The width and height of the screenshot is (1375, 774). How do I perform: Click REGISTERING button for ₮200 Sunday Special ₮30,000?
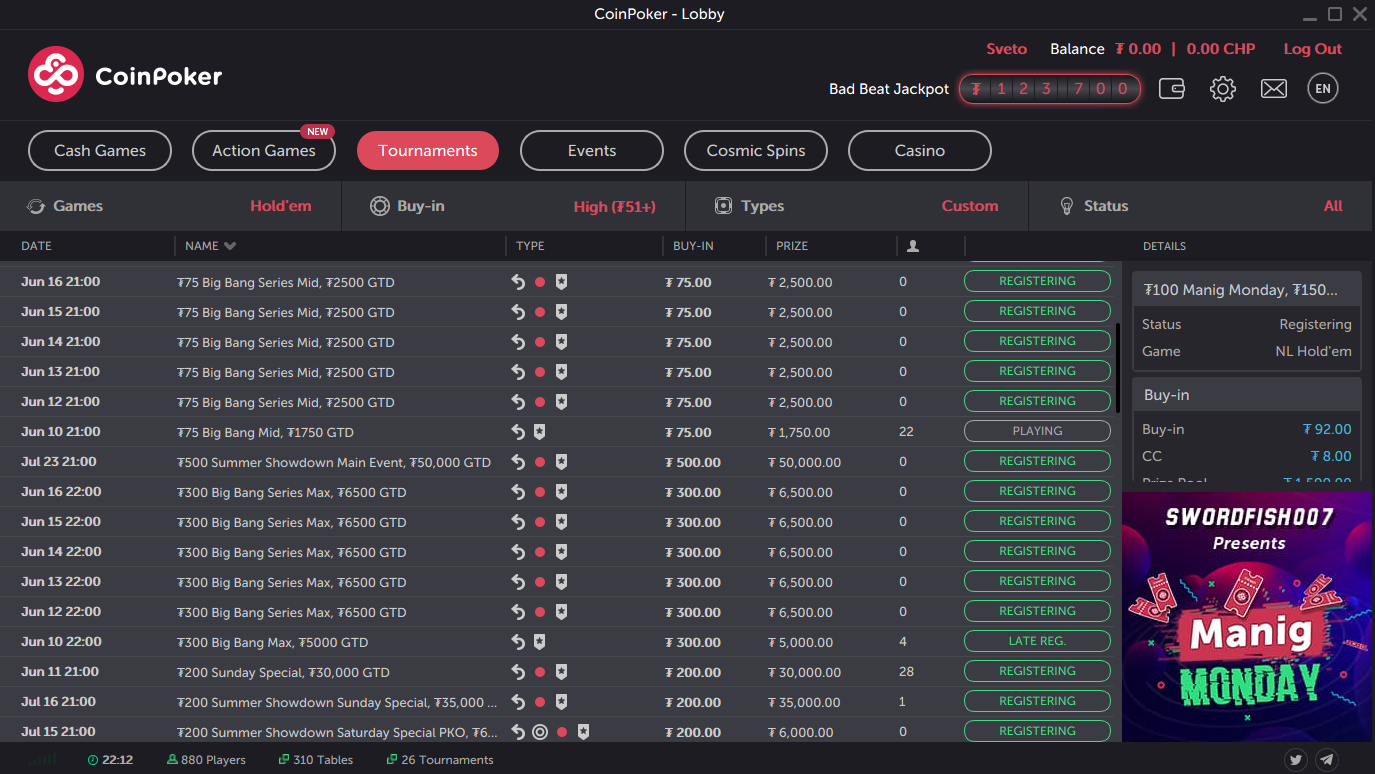[x=1037, y=671]
